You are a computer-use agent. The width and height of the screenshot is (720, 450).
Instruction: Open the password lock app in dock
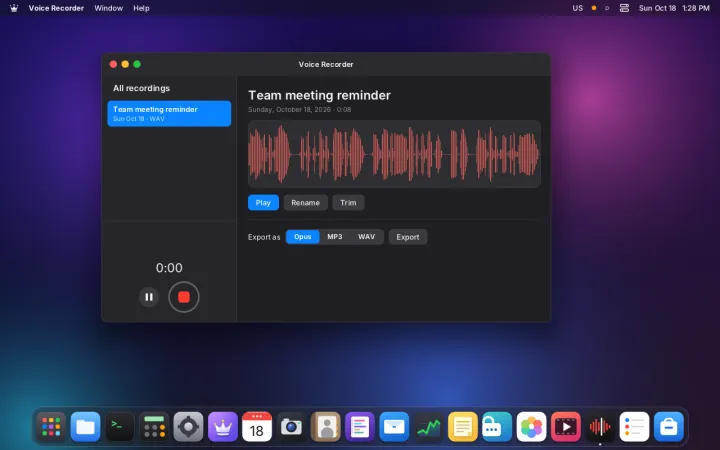coord(497,427)
